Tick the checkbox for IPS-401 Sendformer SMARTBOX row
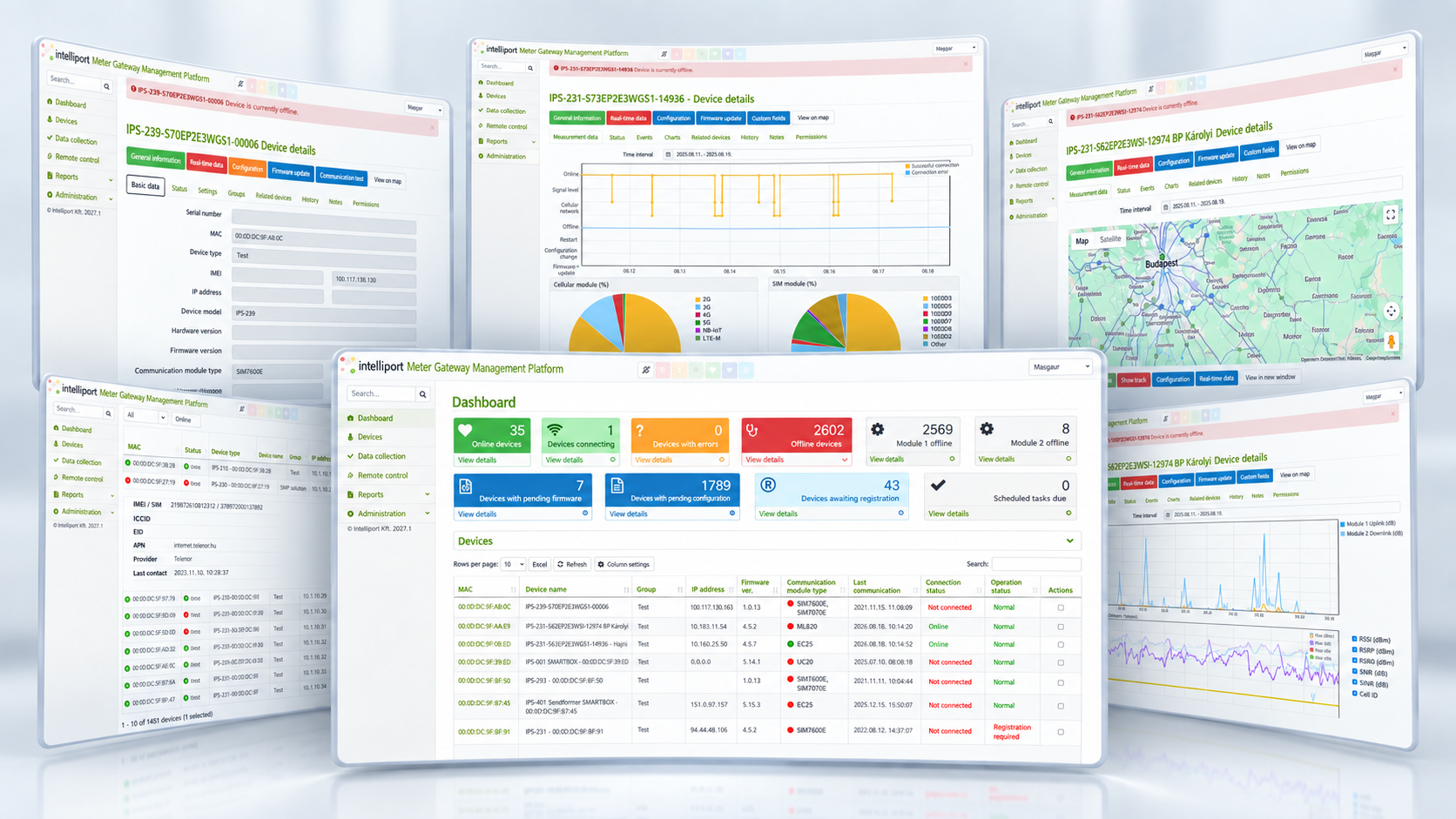This screenshot has width=1456, height=819. [1061, 706]
